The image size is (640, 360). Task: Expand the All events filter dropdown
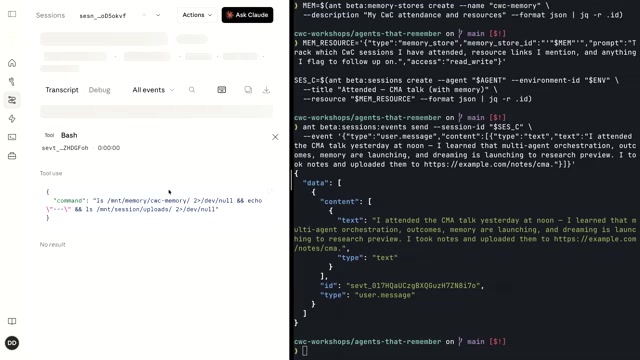tap(153, 90)
